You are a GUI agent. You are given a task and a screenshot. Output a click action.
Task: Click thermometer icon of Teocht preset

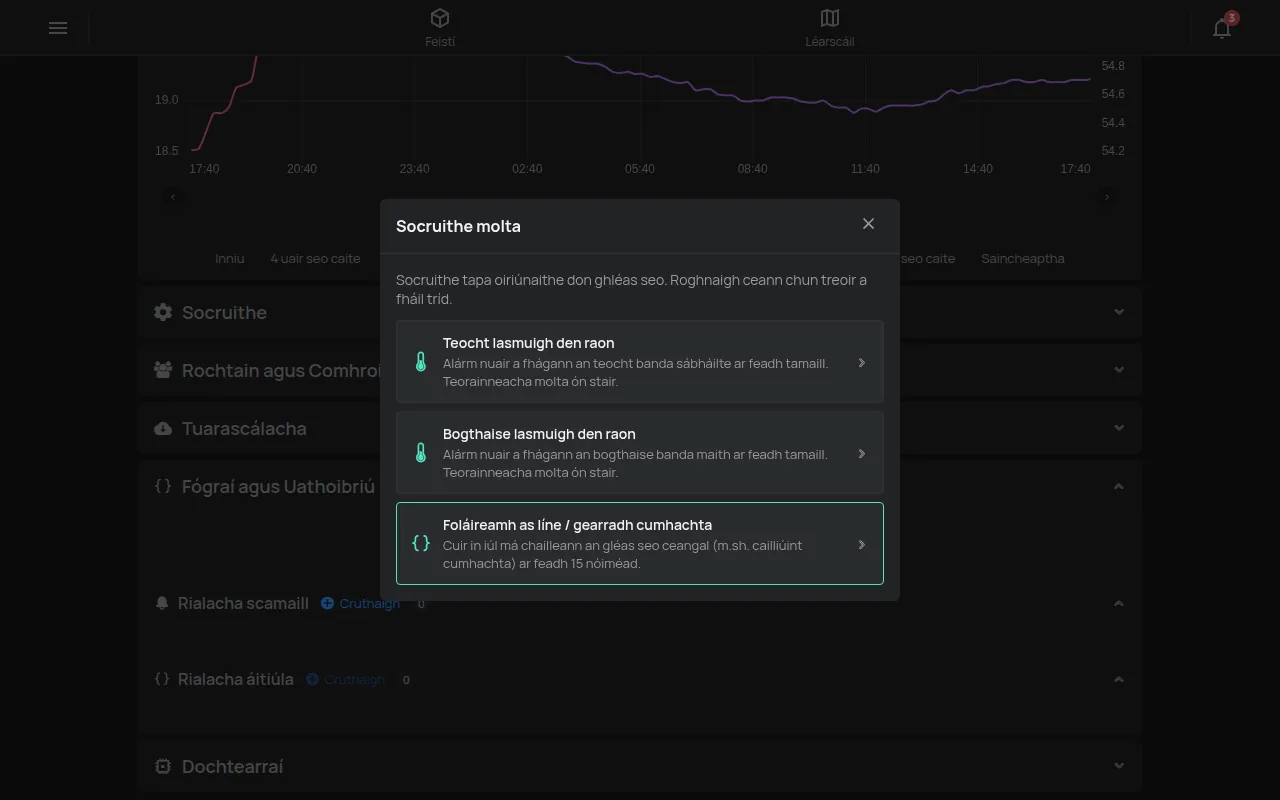[421, 362]
